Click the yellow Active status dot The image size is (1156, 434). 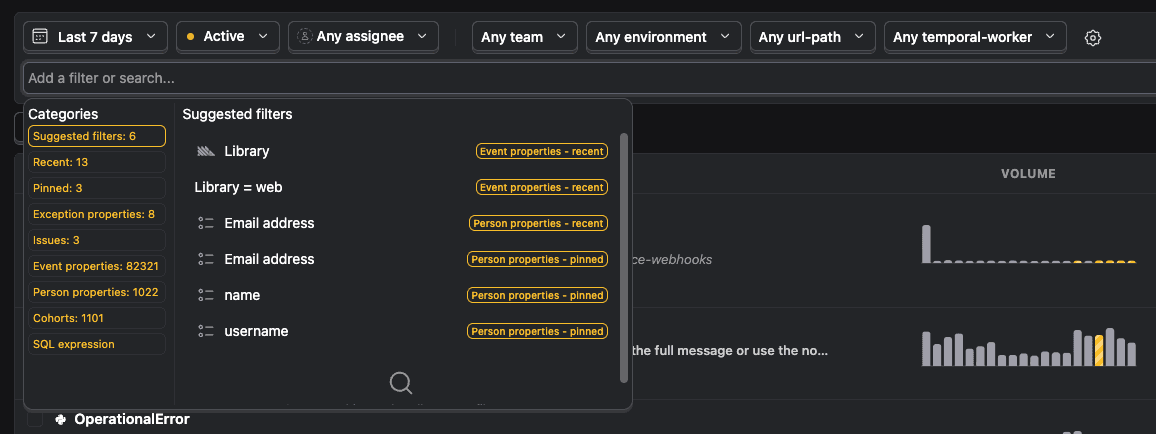tap(190, 37)
